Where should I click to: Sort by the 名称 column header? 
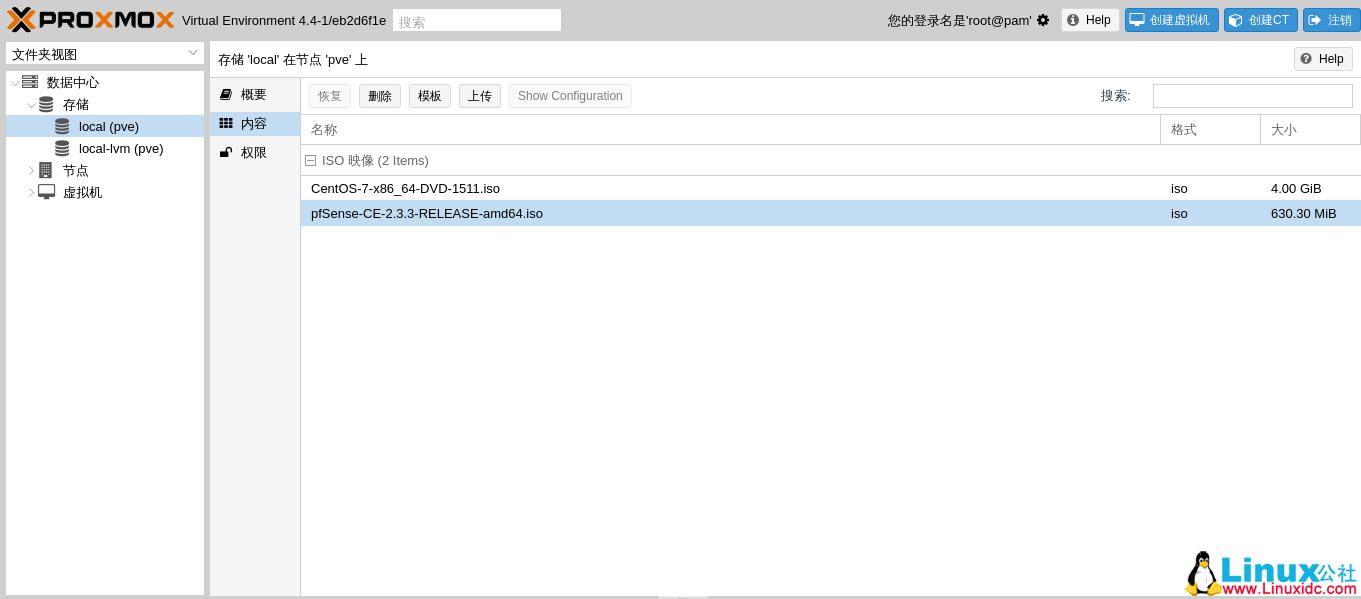730,130
